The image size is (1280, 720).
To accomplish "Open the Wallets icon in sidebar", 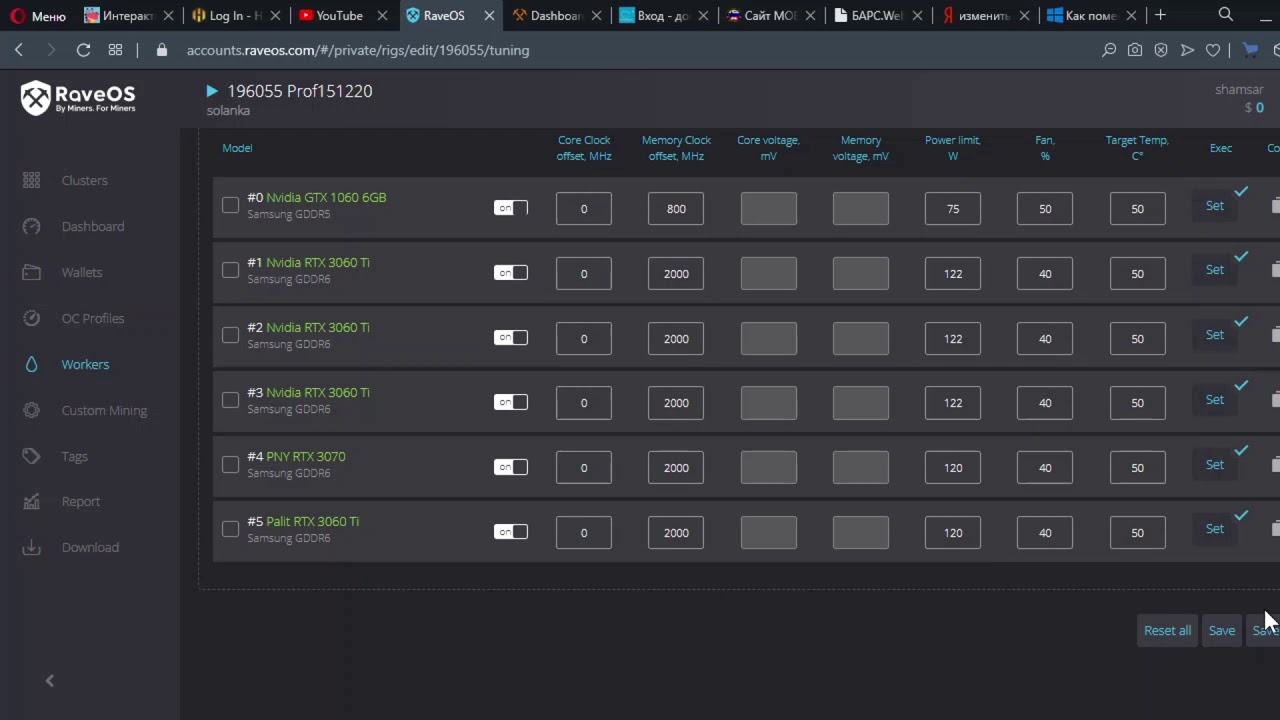I will 31,272.
